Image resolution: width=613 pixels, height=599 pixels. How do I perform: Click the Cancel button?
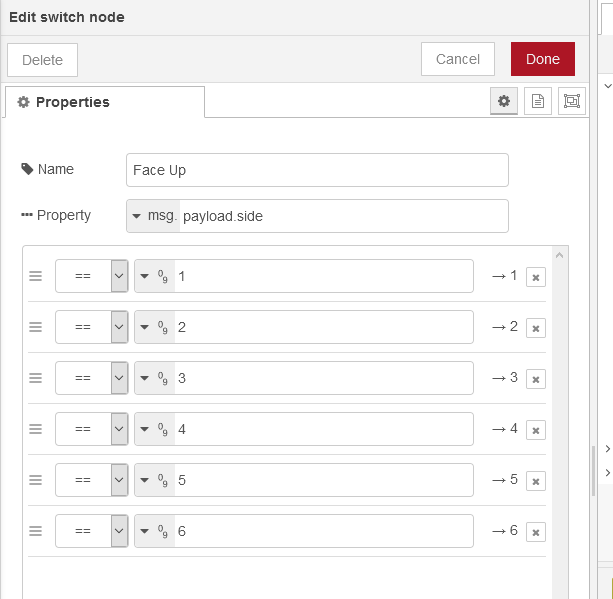point(458,59)
